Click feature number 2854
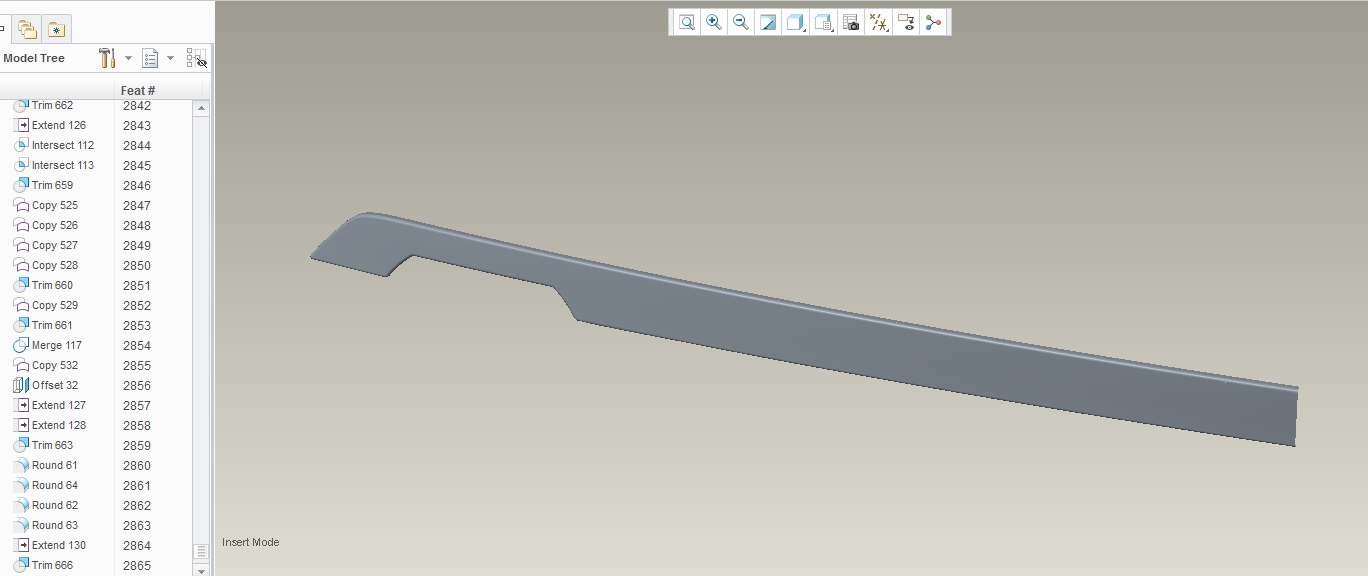The image size is (1368, 576). point(137,346)
